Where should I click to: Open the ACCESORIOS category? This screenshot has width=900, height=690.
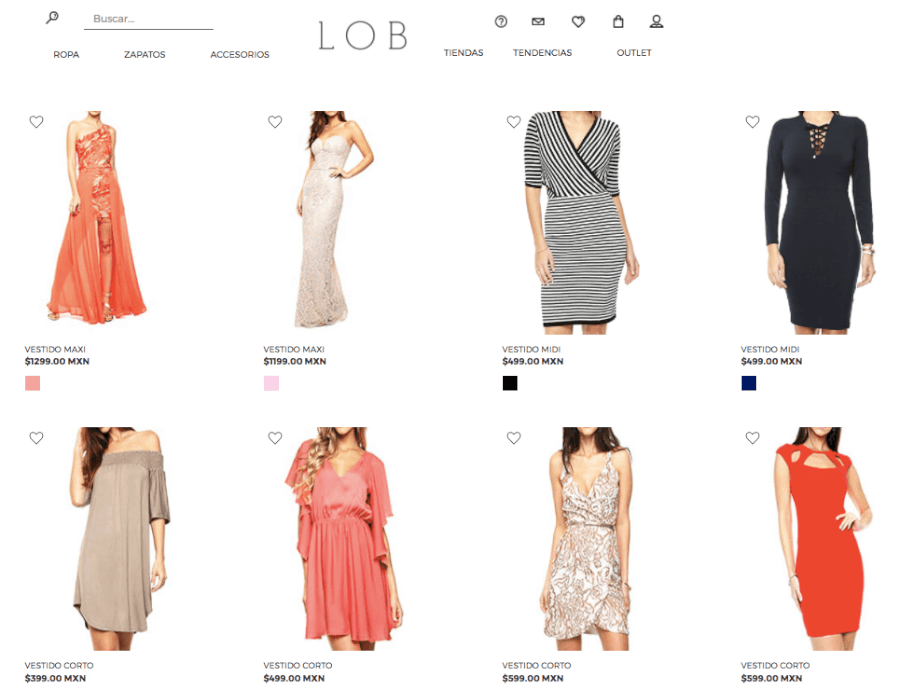pos(240,55)
